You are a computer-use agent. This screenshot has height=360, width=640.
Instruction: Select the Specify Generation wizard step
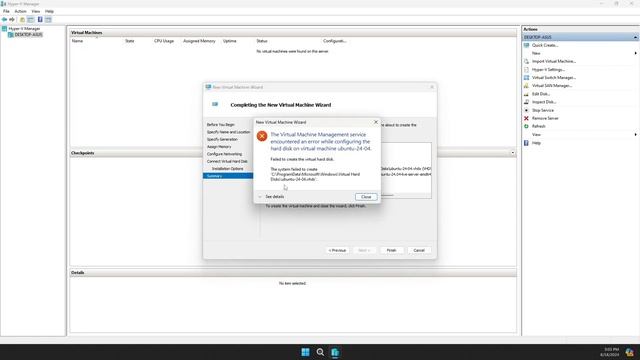[x=222, y=139]
